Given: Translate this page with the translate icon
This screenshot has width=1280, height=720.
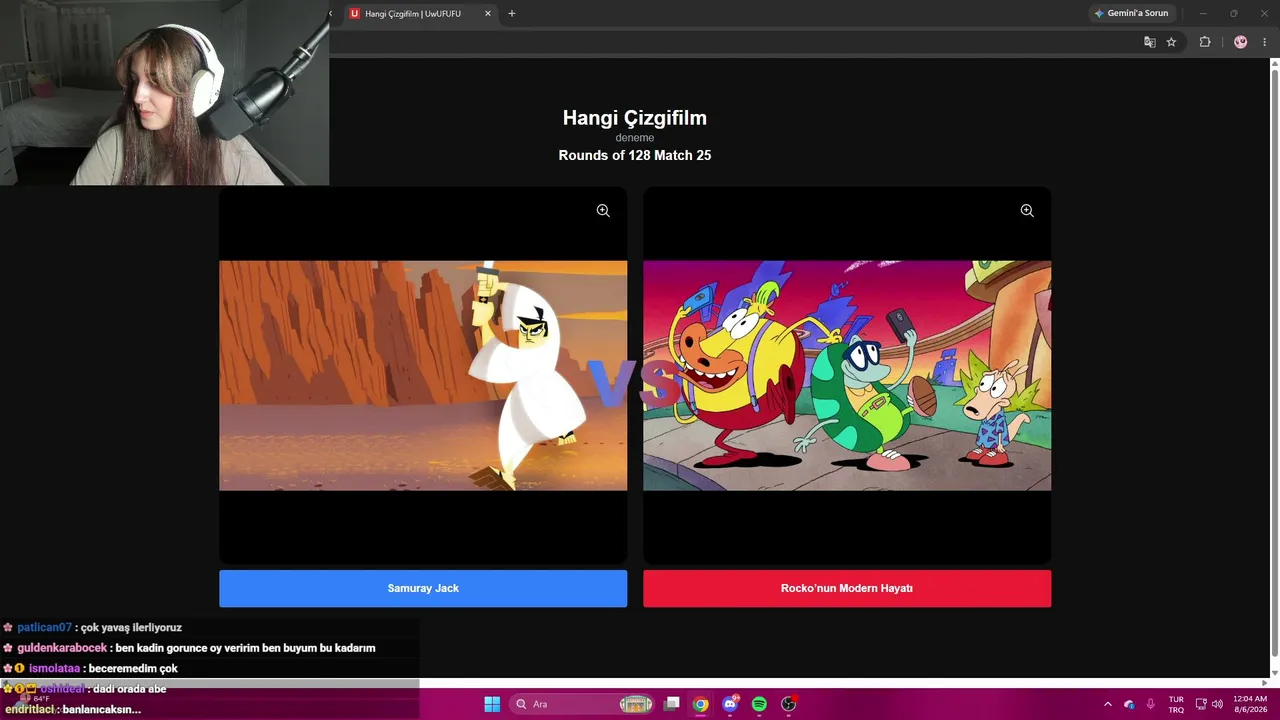Looking at the screenshot, I should (1150, 42).
